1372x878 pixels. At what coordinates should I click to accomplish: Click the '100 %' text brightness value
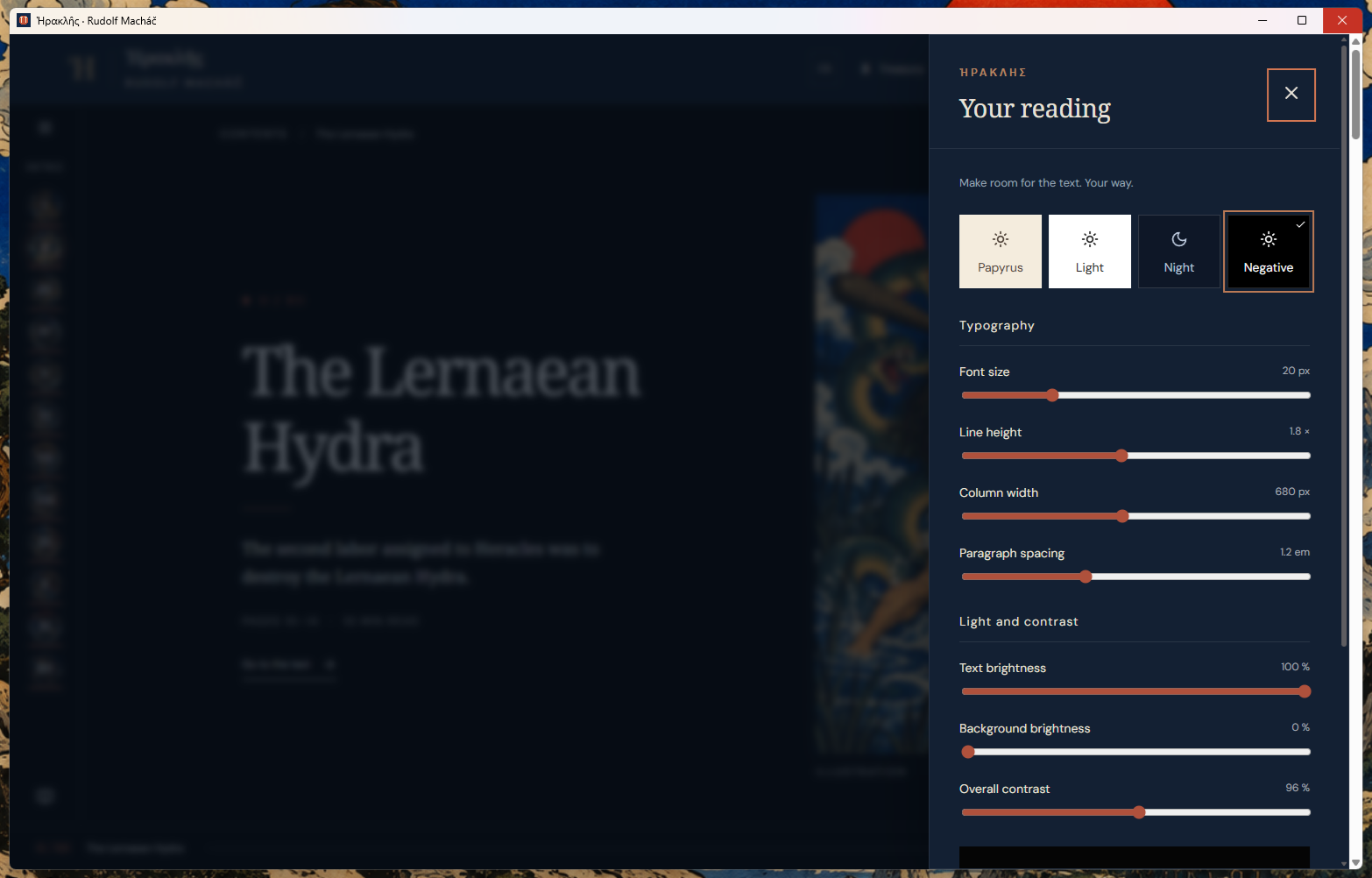pos(1295,667)
